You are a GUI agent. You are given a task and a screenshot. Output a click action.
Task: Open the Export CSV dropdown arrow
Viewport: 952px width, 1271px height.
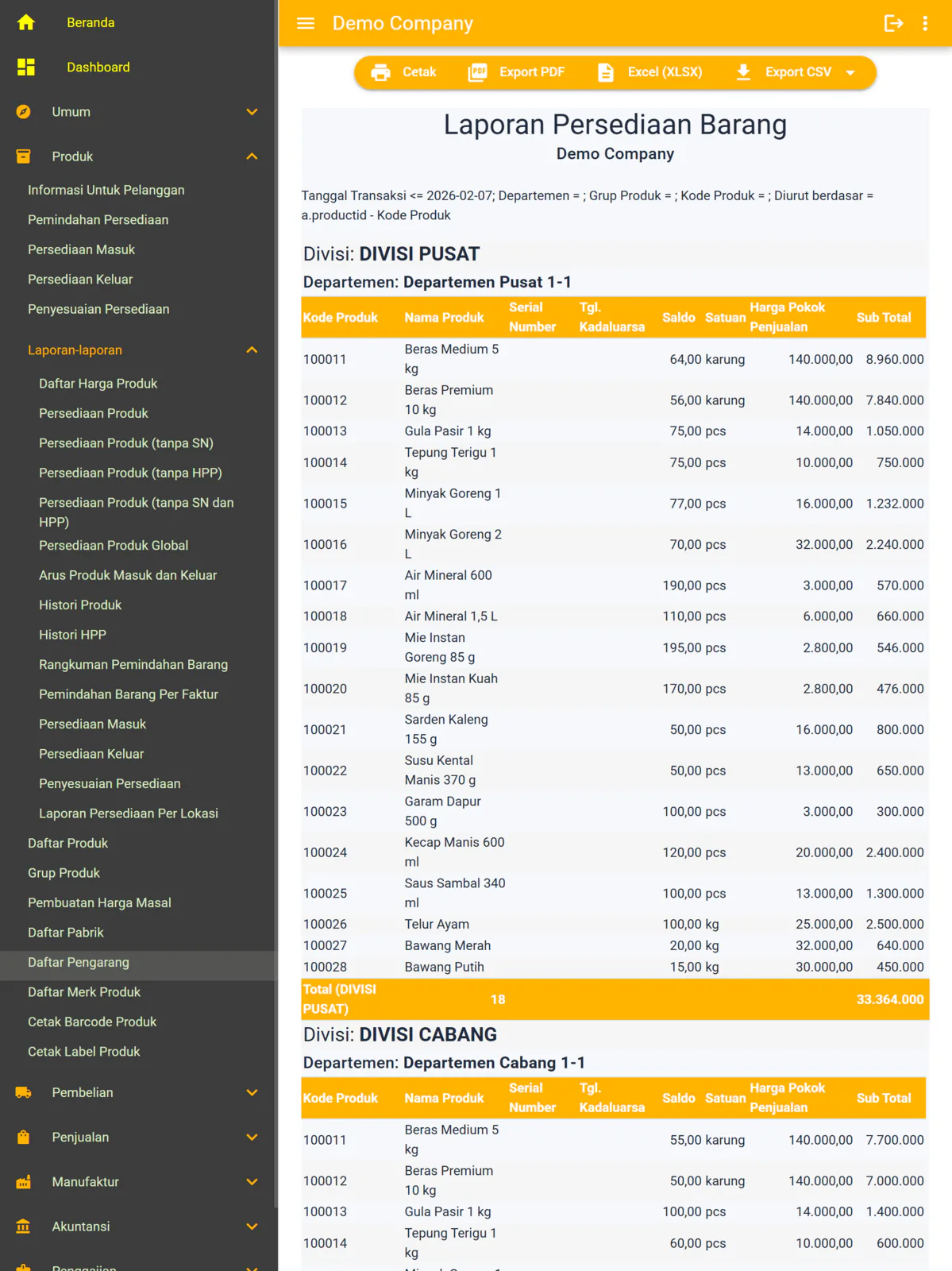[850, 72]
